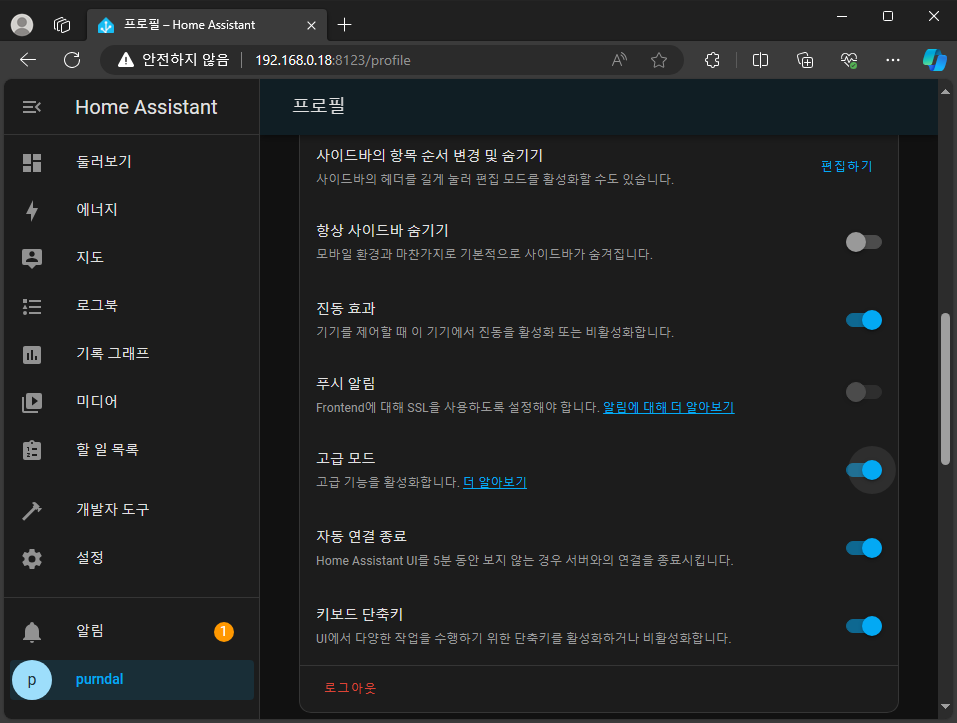Open the purndal user avatar

coord(32,680)
